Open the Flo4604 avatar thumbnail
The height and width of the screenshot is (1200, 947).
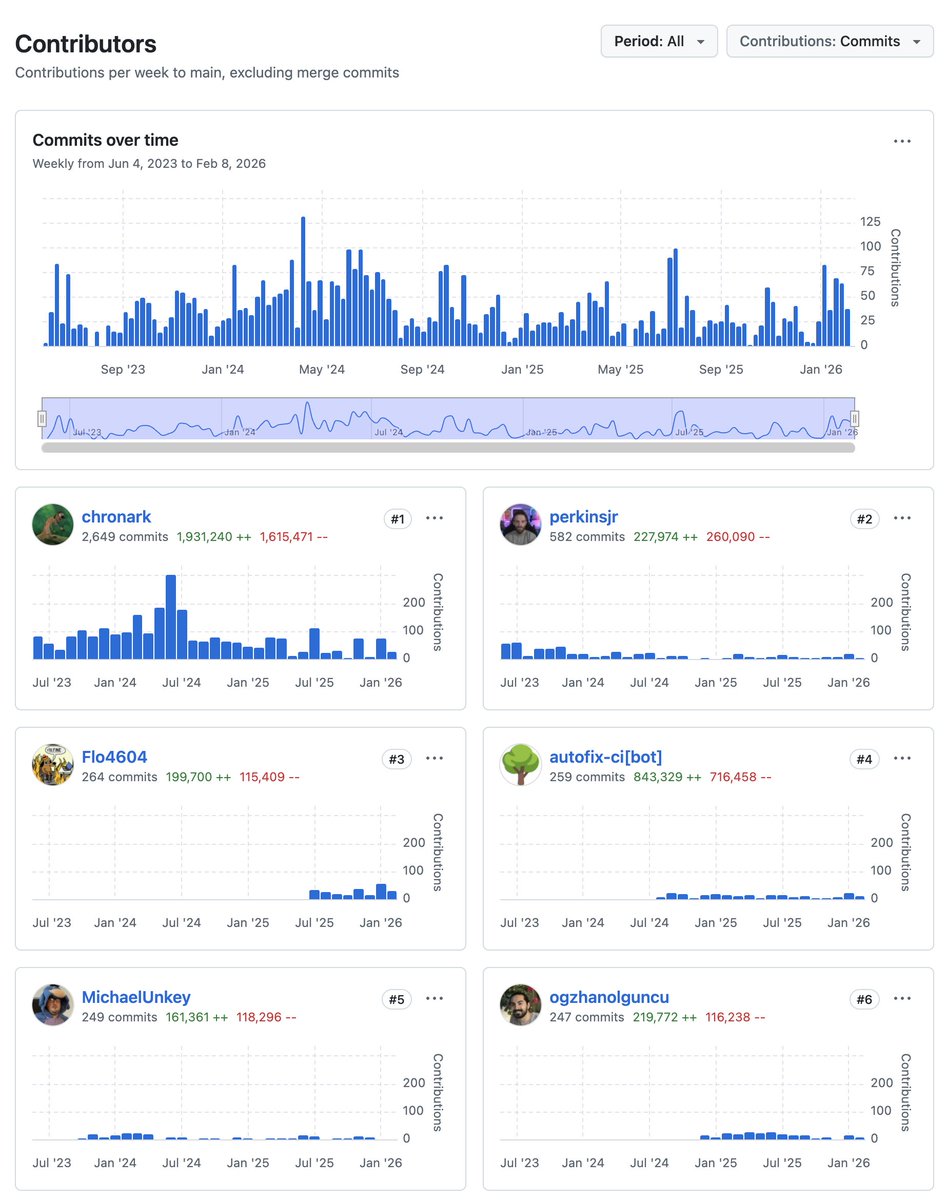(52, 764)
